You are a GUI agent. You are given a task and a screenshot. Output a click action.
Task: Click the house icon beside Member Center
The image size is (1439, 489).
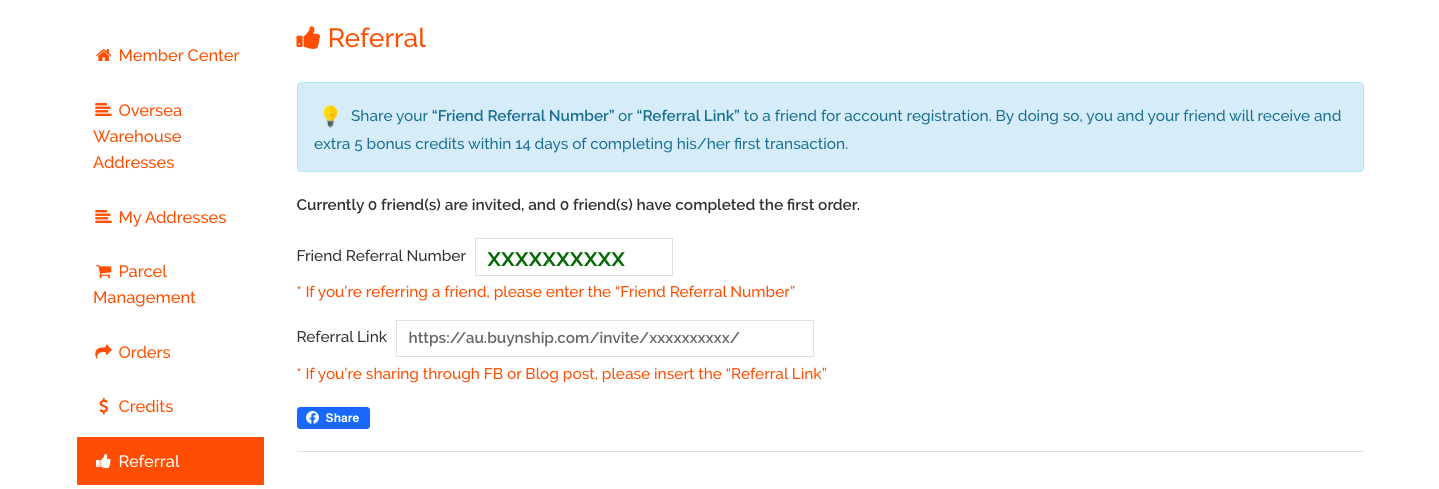(x=103, y=56)
